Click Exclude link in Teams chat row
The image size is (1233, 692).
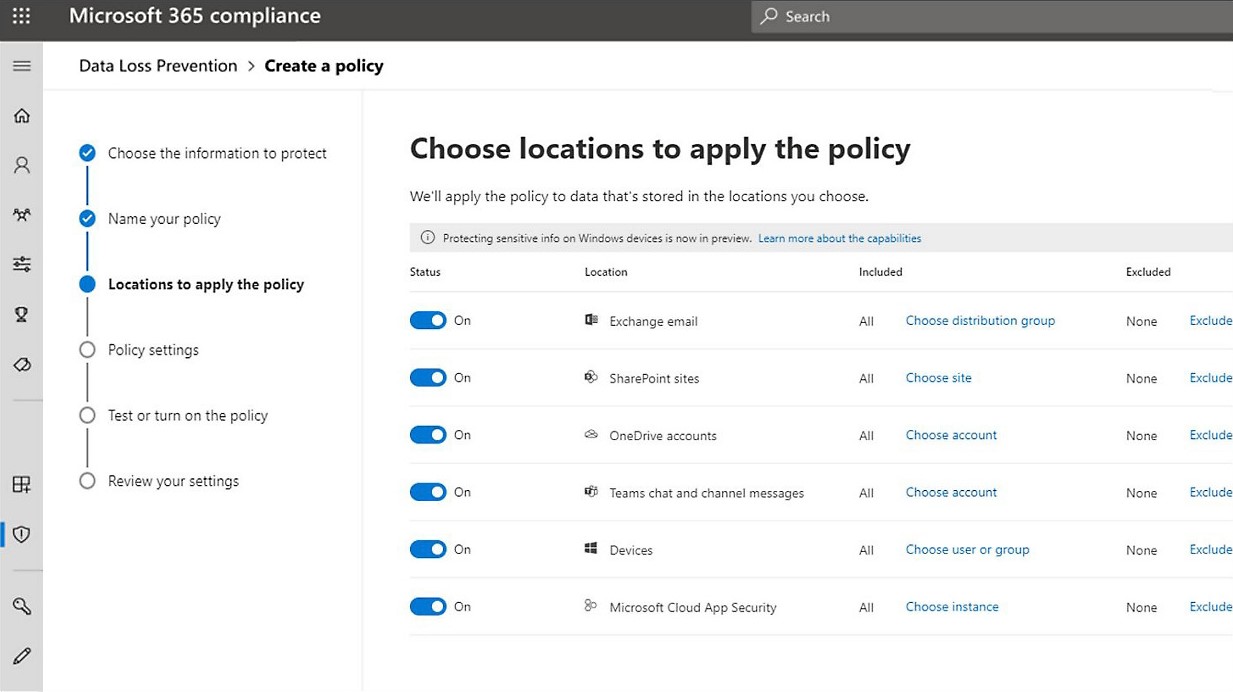(1211, 492)
